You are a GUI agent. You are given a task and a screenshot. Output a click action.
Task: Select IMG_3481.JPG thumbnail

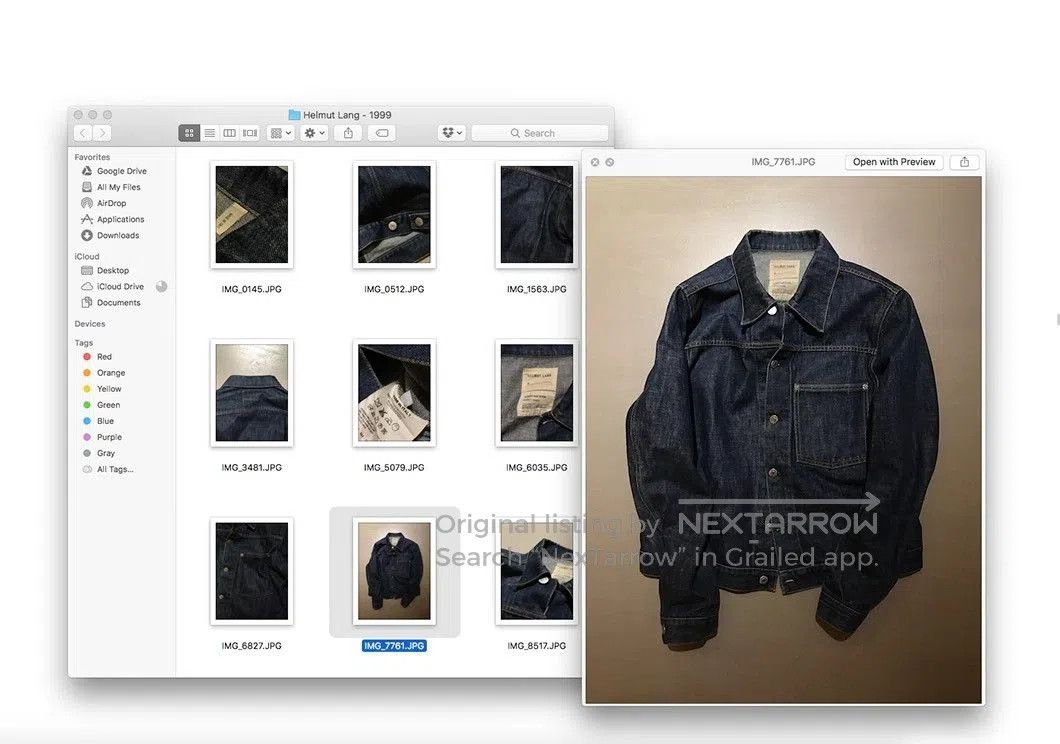251,393
